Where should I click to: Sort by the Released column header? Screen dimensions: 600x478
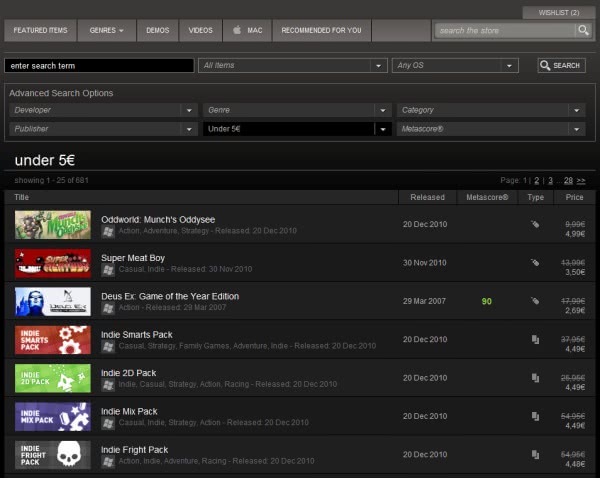427,197
